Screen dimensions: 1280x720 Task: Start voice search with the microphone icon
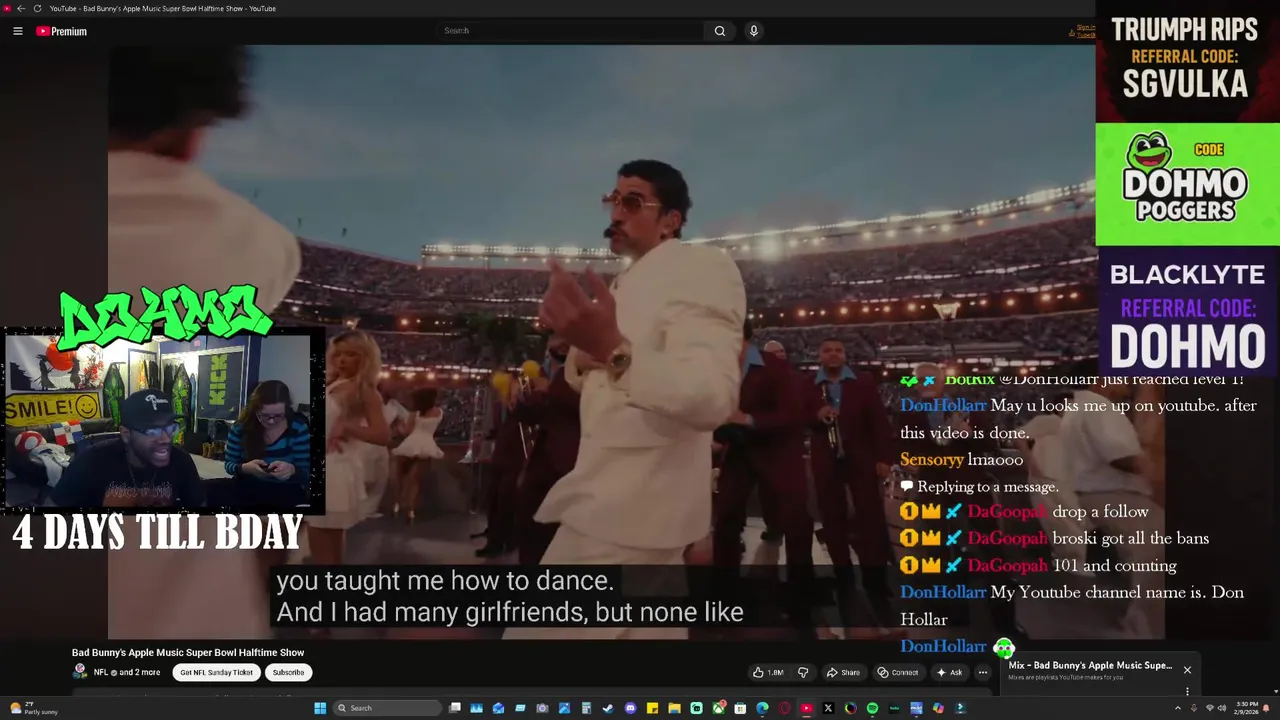pyautogui.click(x=754, y=31)
